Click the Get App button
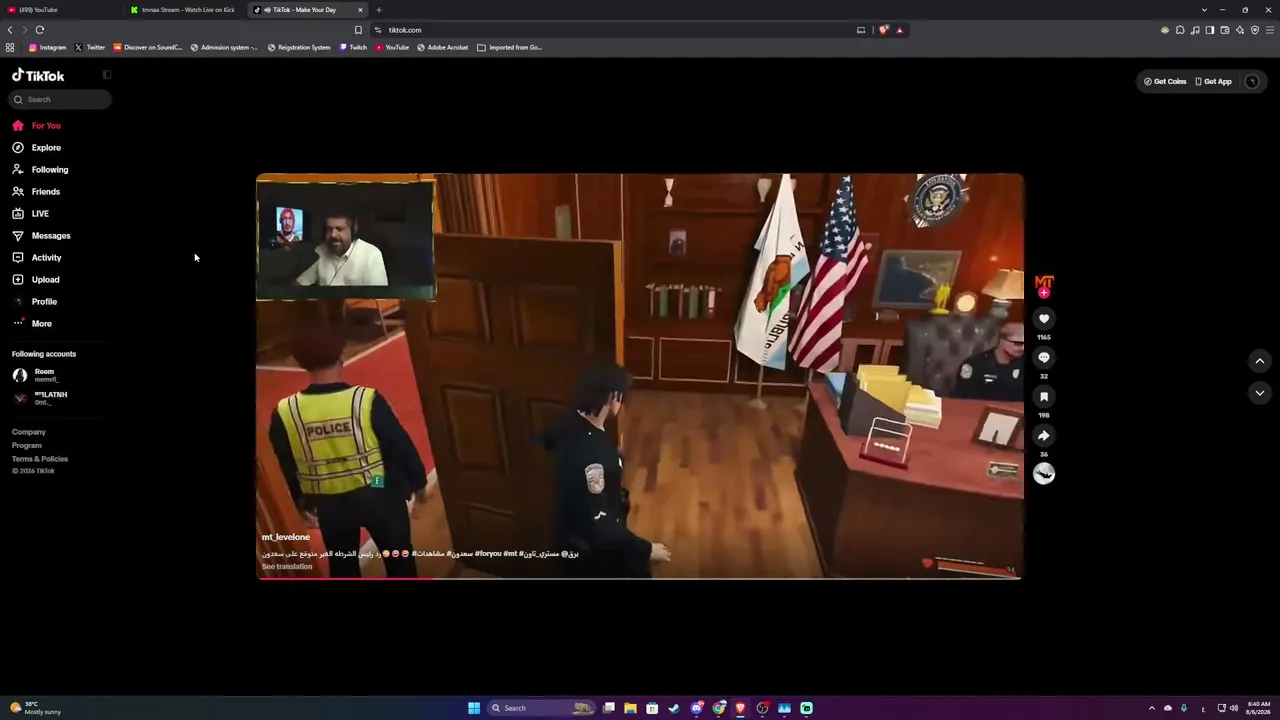Viewport: 1280px width, 720px height. pos(1214,82)
